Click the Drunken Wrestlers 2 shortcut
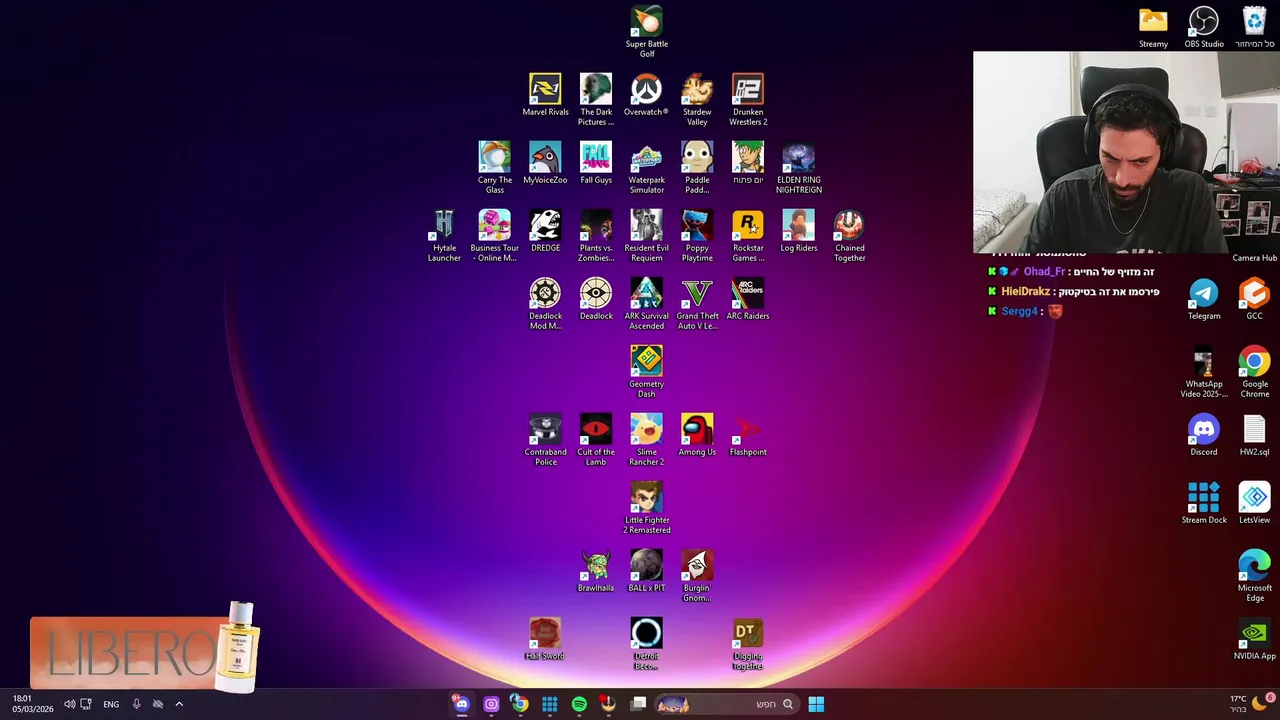Screen dimensions: 1280x720 [x=748, y=99]
